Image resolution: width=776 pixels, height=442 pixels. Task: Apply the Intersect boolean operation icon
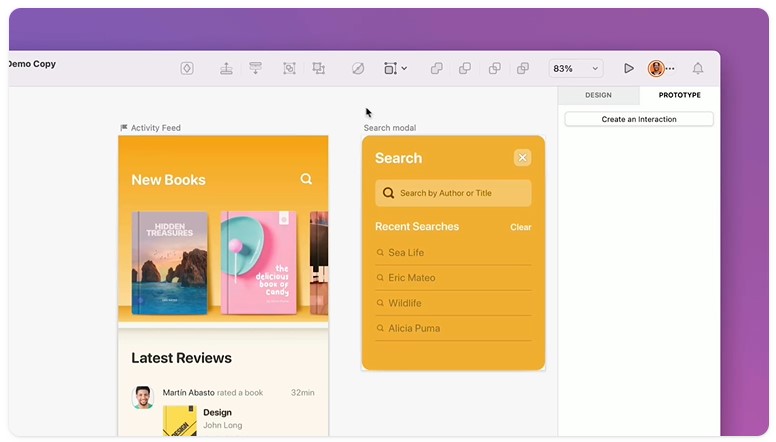point(494,68)
